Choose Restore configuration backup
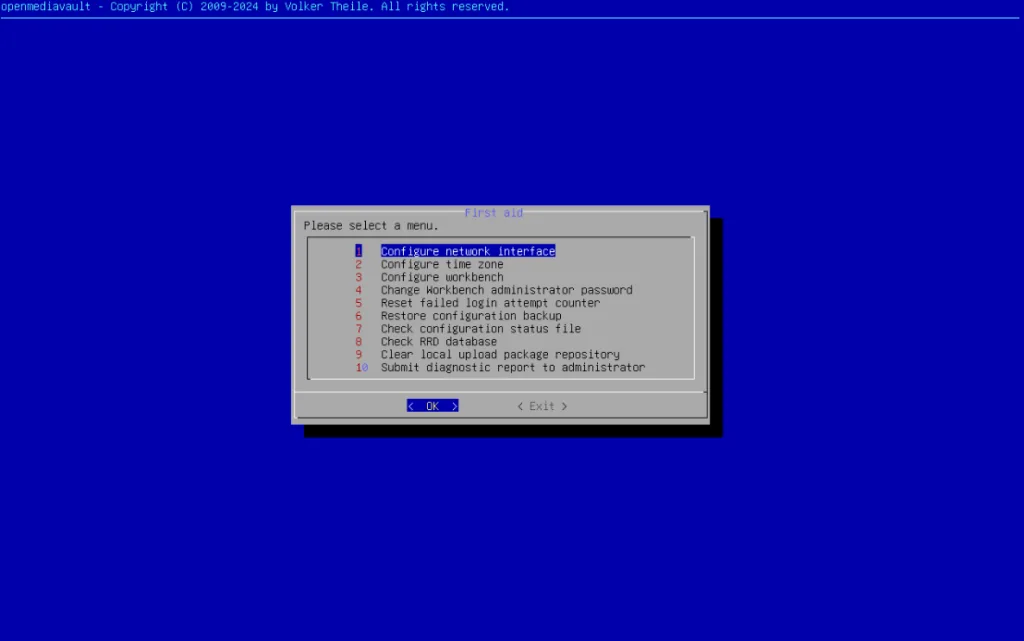1024x641 pixels. click(x=471, y=316)
